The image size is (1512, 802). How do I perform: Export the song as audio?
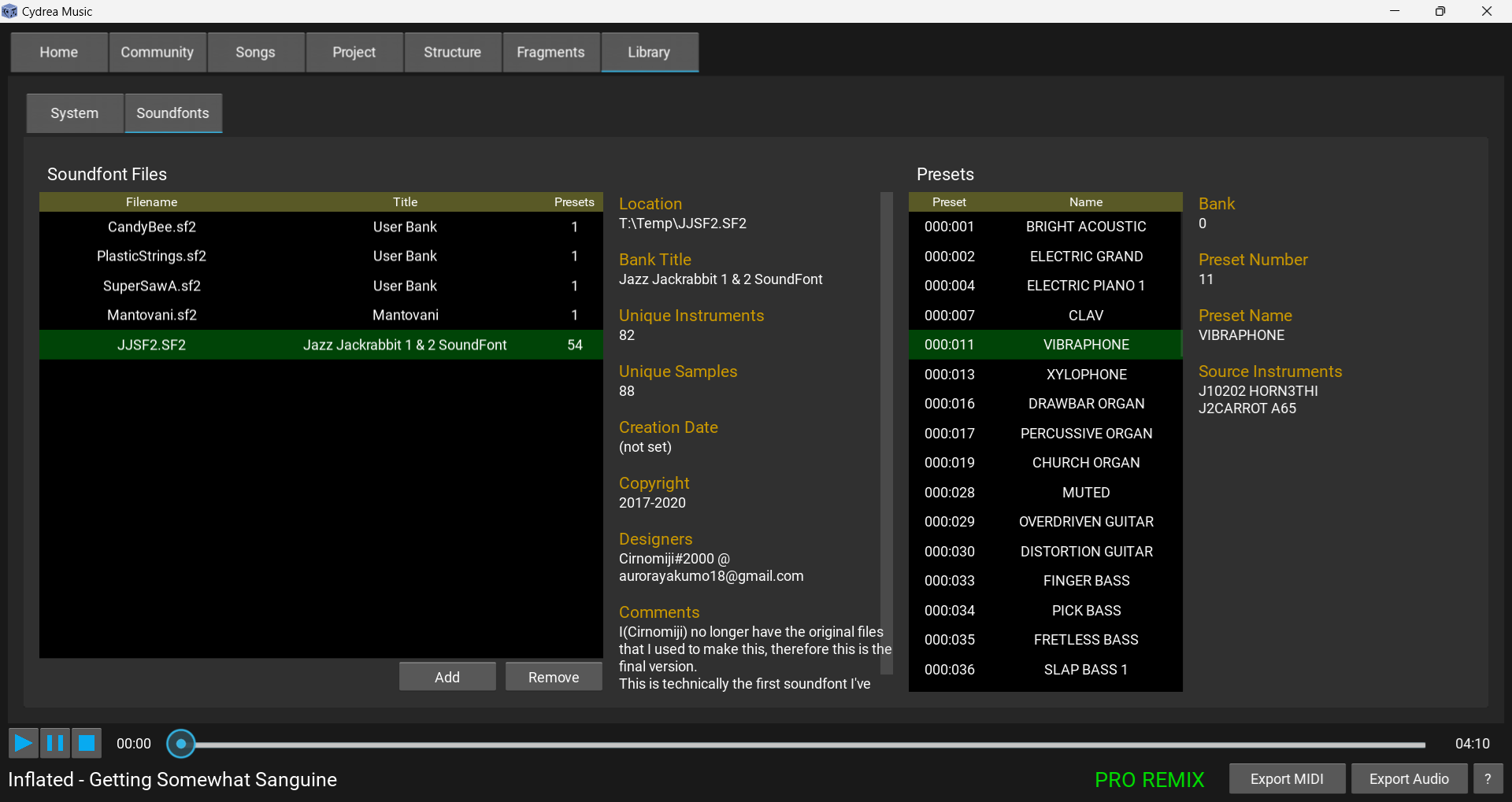click(x=1409, y=779)
